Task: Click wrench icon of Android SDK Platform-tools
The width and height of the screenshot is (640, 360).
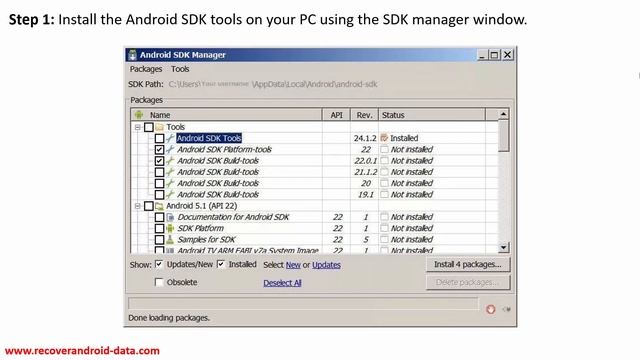Action: point(170,150)
